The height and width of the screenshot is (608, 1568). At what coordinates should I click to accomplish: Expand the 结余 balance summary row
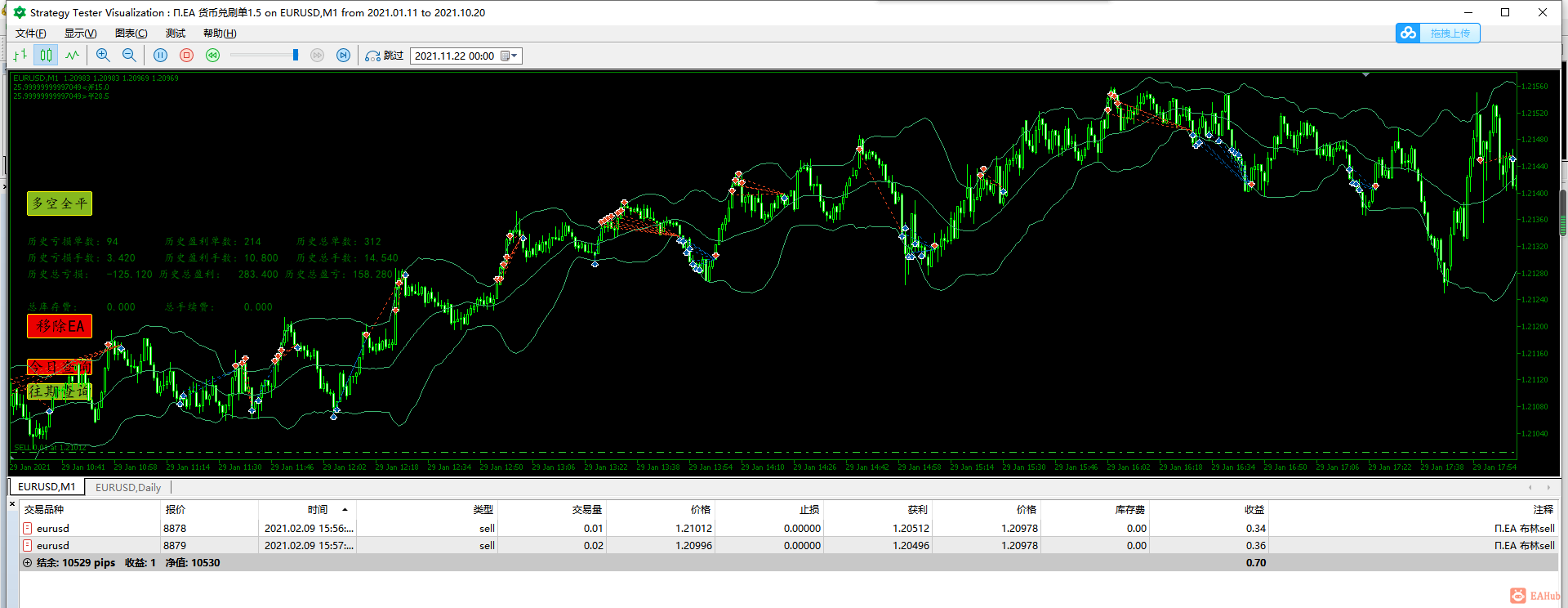pyautogui.click(x=27, y=563)
